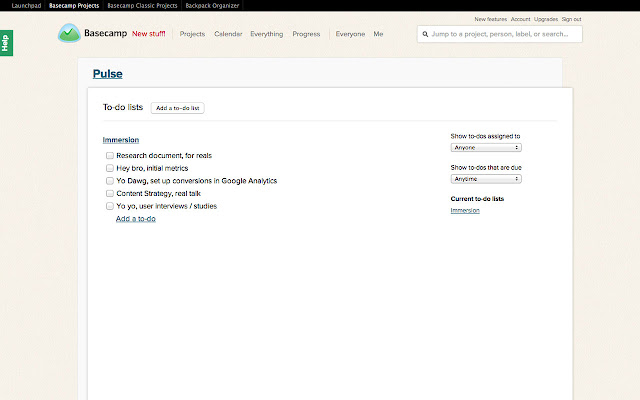Open the Everyone navigation item
The height and width of the screenshot is (400, 640).
point(350,34)
